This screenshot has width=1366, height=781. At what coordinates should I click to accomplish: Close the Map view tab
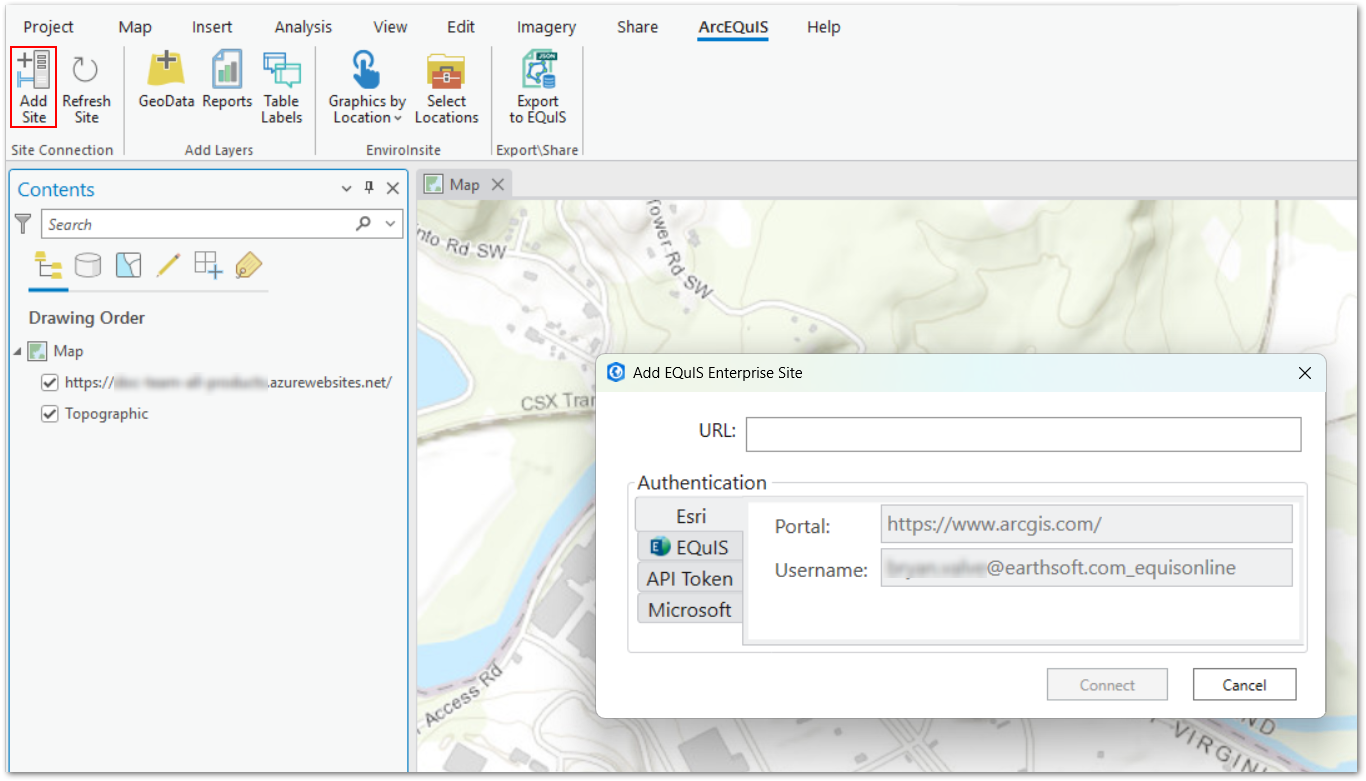498,185
